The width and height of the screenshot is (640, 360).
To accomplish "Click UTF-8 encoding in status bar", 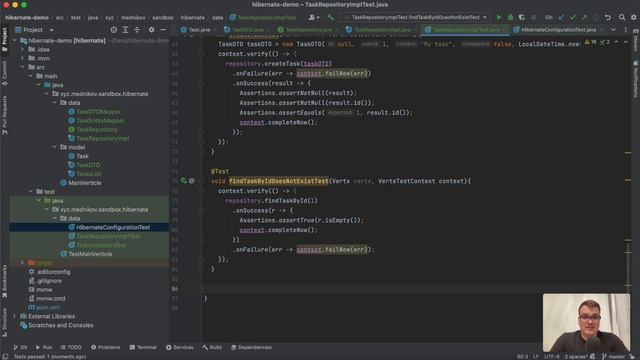I will click(x=552, y=356).
